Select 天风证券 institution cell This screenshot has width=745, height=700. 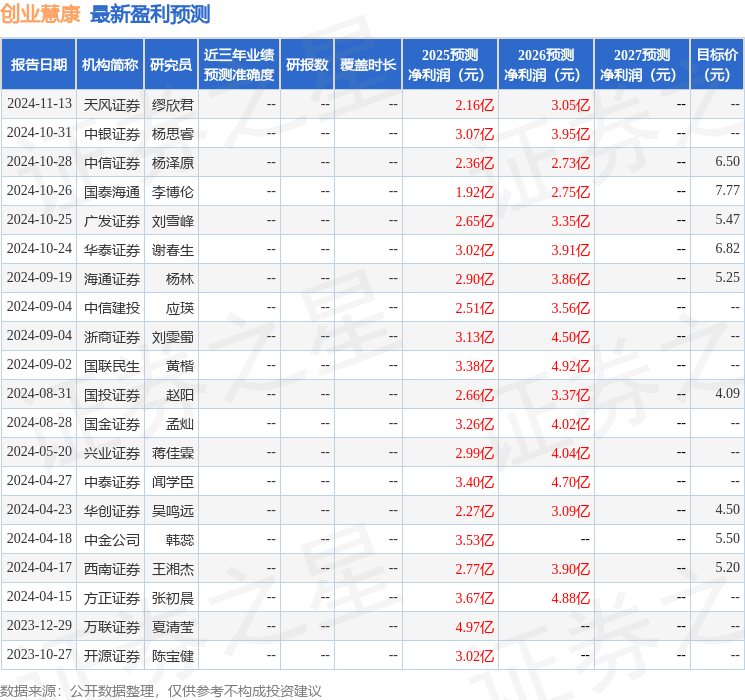pos(112,105)
